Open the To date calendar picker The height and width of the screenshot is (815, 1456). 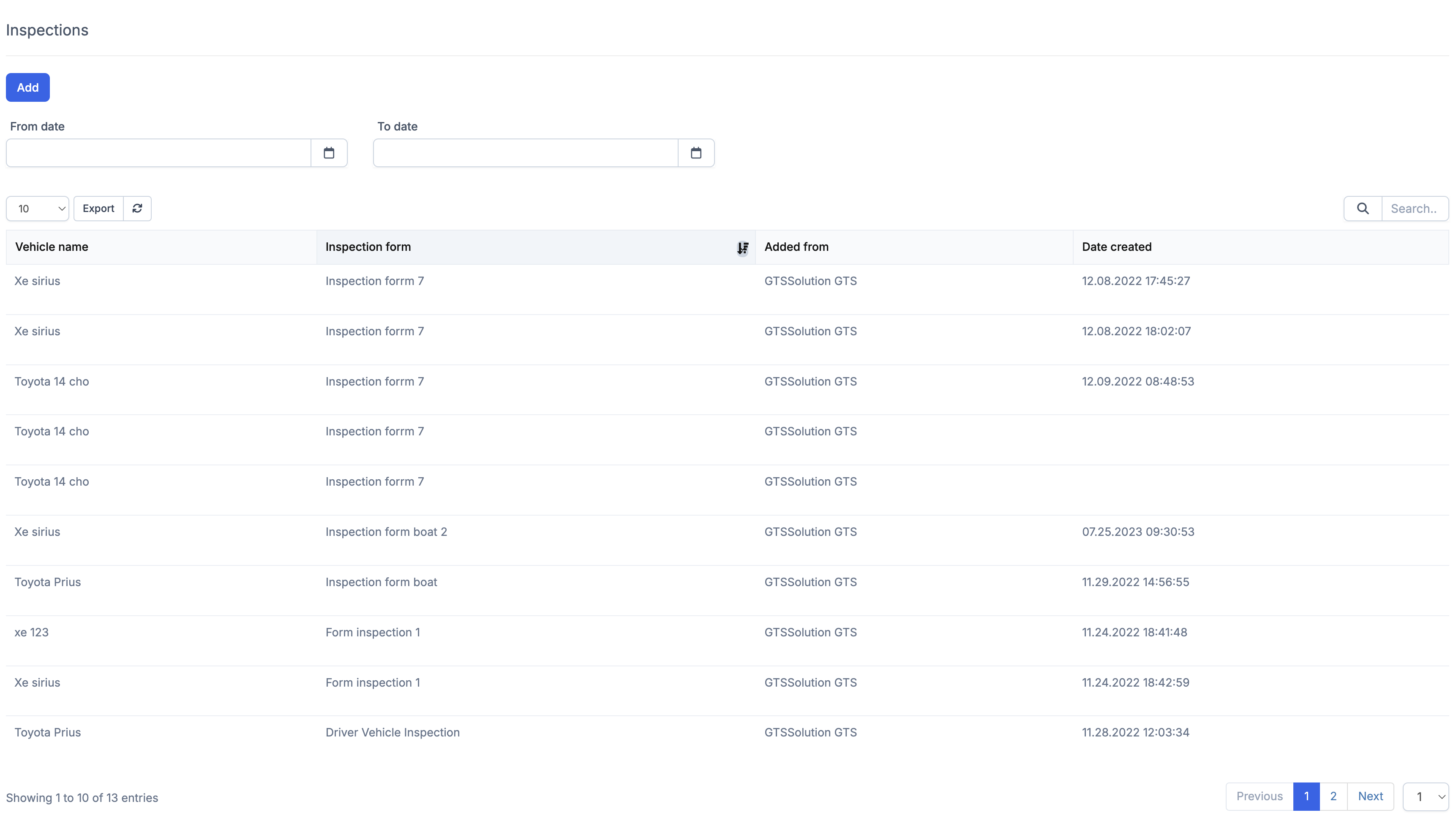(696, 153)
